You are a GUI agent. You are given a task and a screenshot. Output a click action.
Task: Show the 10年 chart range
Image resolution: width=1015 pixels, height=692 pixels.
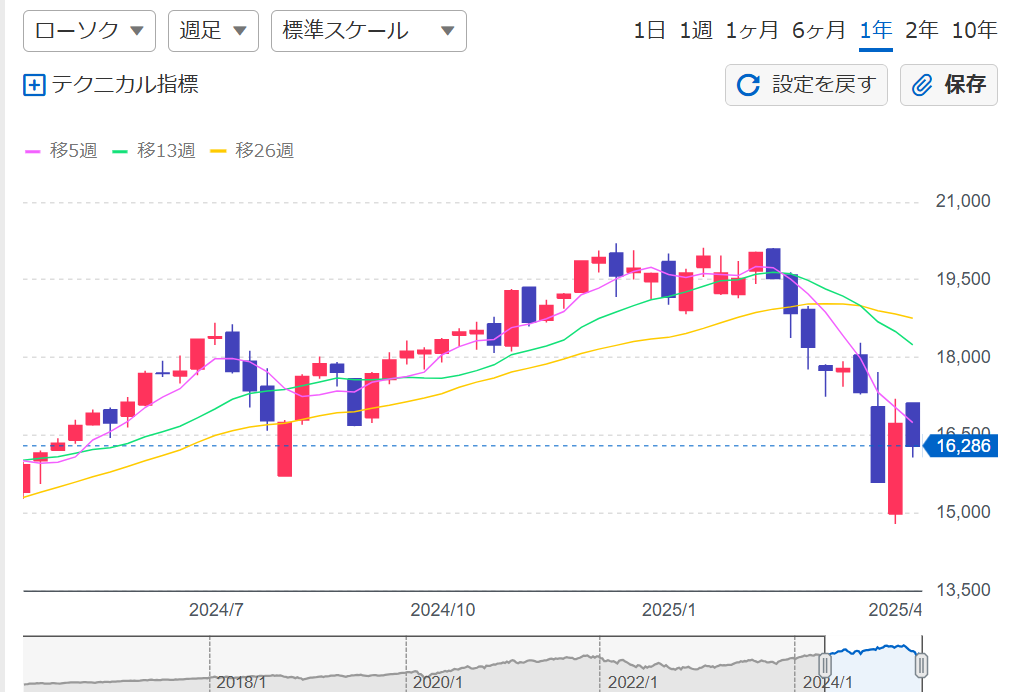[974, 30]
